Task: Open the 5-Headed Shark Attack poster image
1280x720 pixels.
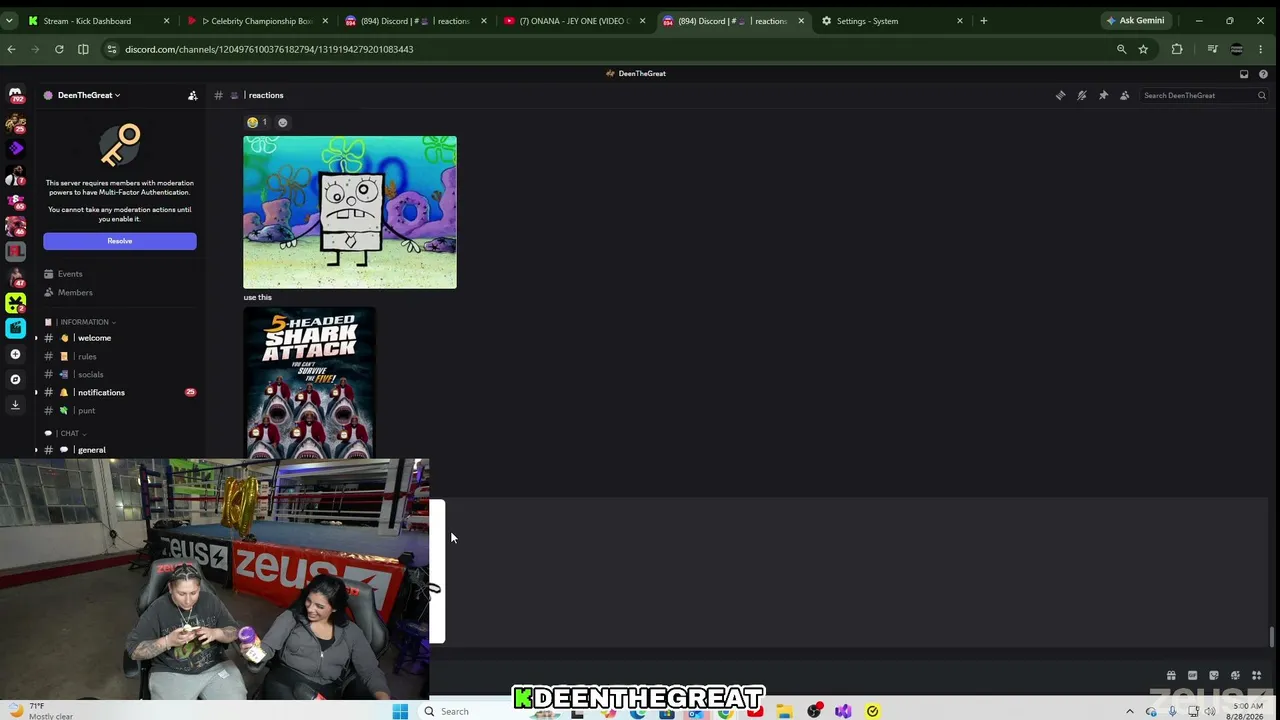Action: tap(310, 383)
